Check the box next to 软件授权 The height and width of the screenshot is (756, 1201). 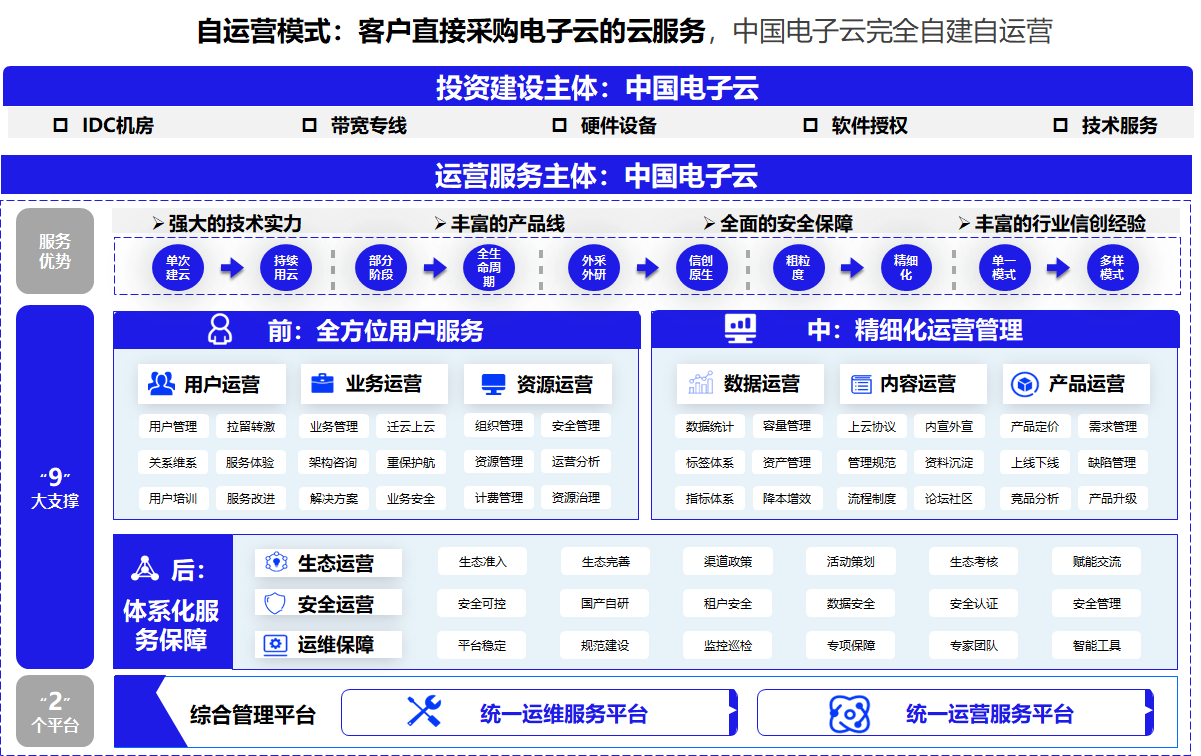[811, 125]
